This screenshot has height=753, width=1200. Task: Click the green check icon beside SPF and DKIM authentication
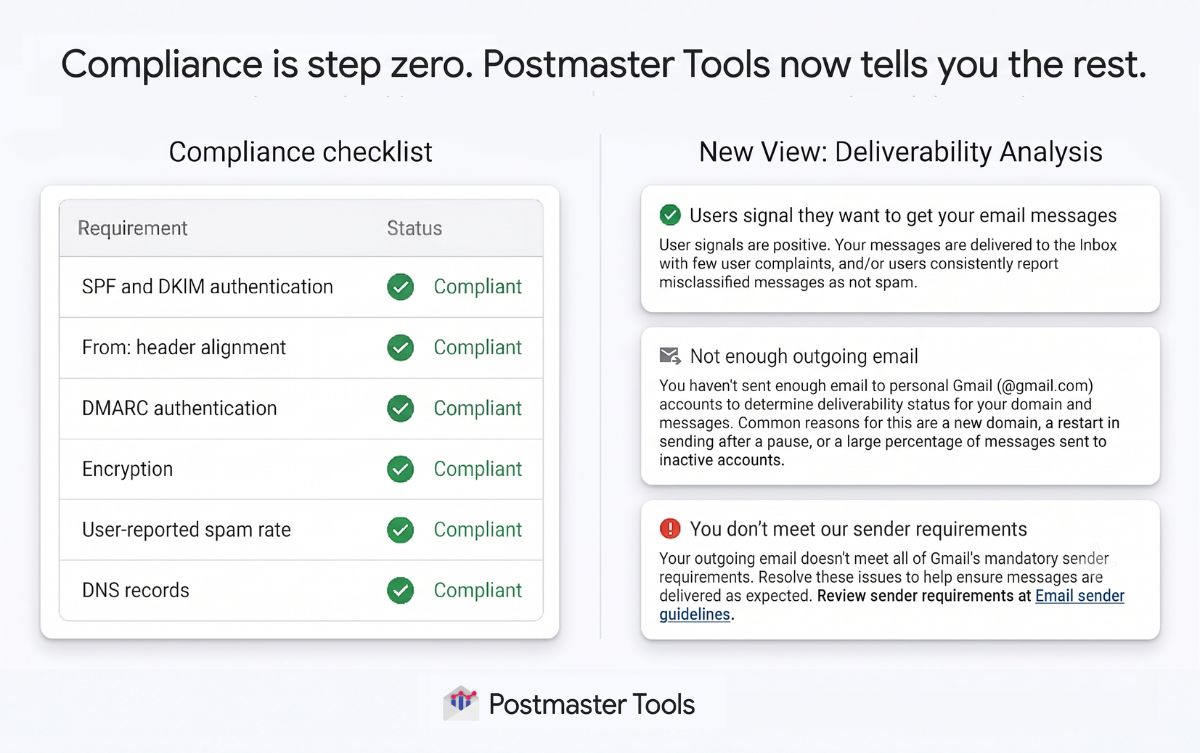tap(400, 287)
